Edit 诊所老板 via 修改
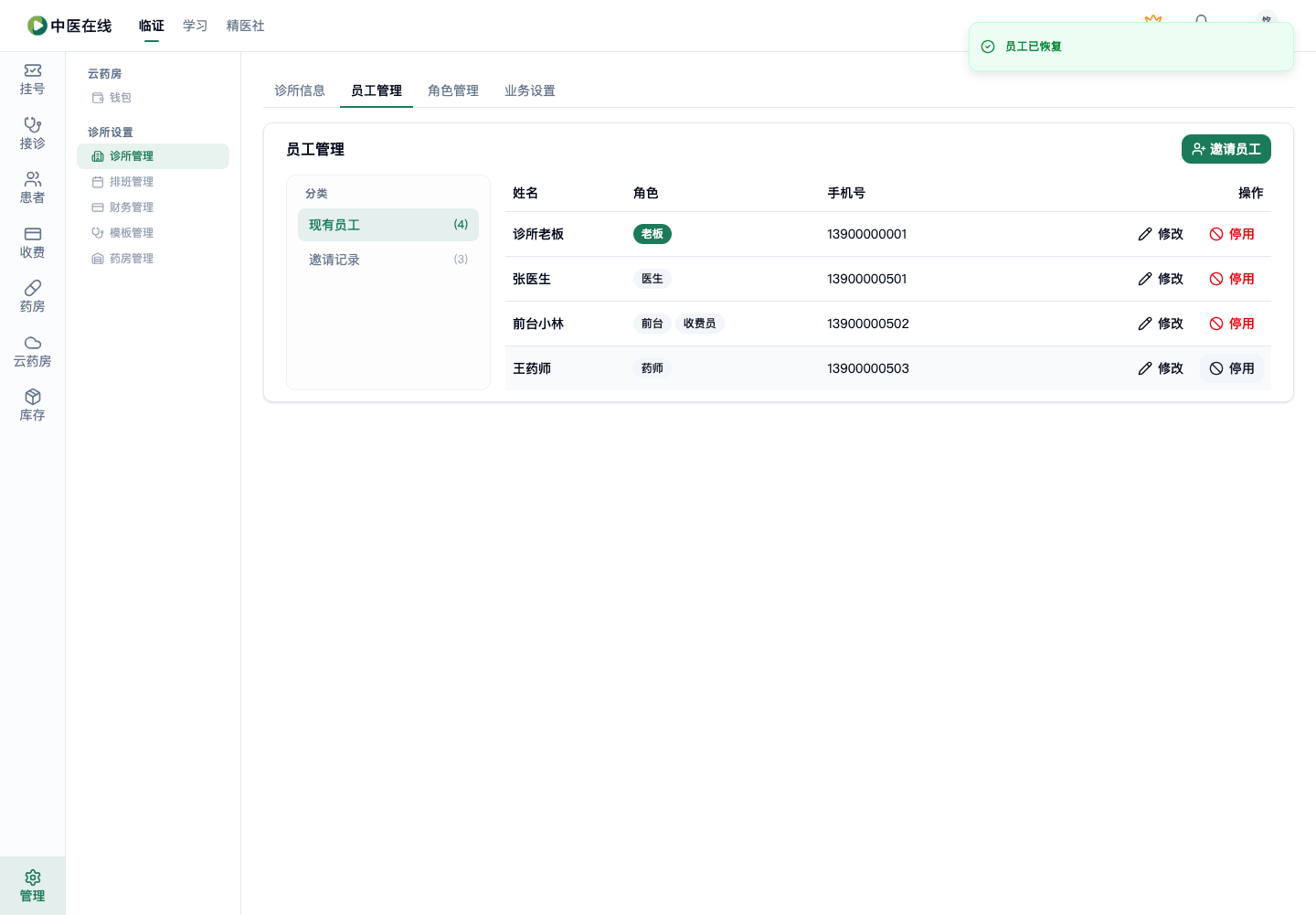The width and height of the screenshot is (1316, 915). 1161,234
